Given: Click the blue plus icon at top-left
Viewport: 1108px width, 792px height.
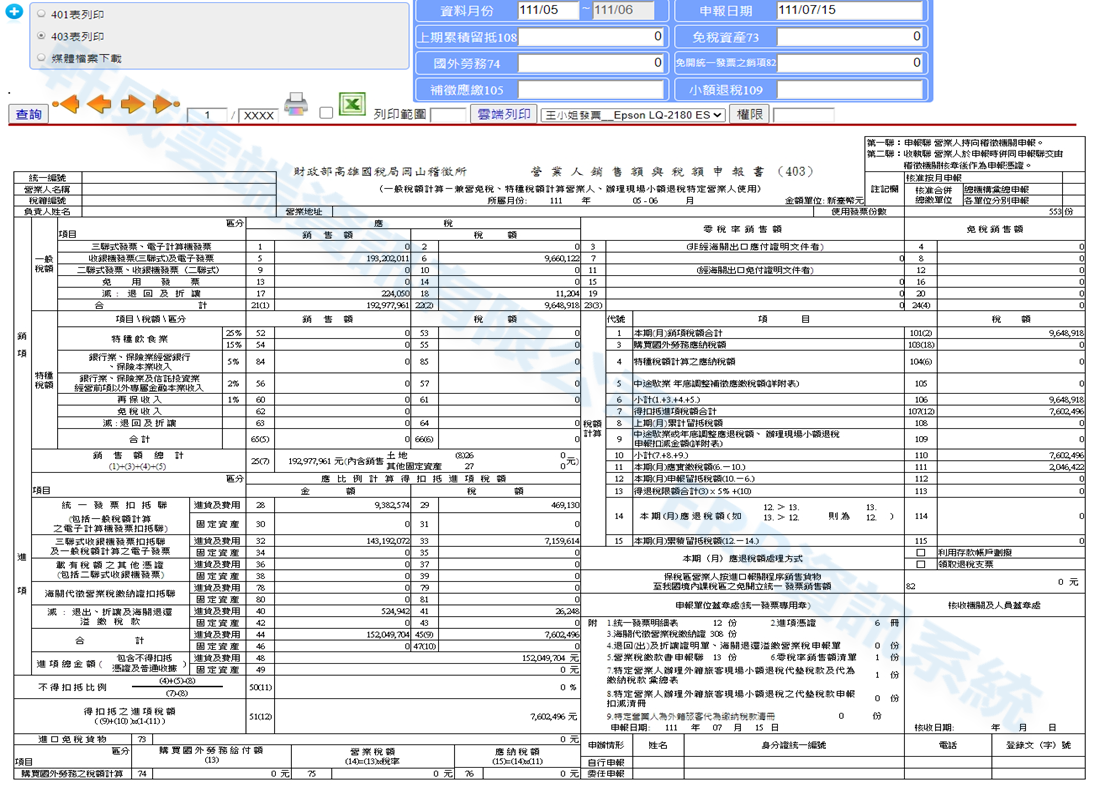Looking at the screenshot, I should click(13, 11).
